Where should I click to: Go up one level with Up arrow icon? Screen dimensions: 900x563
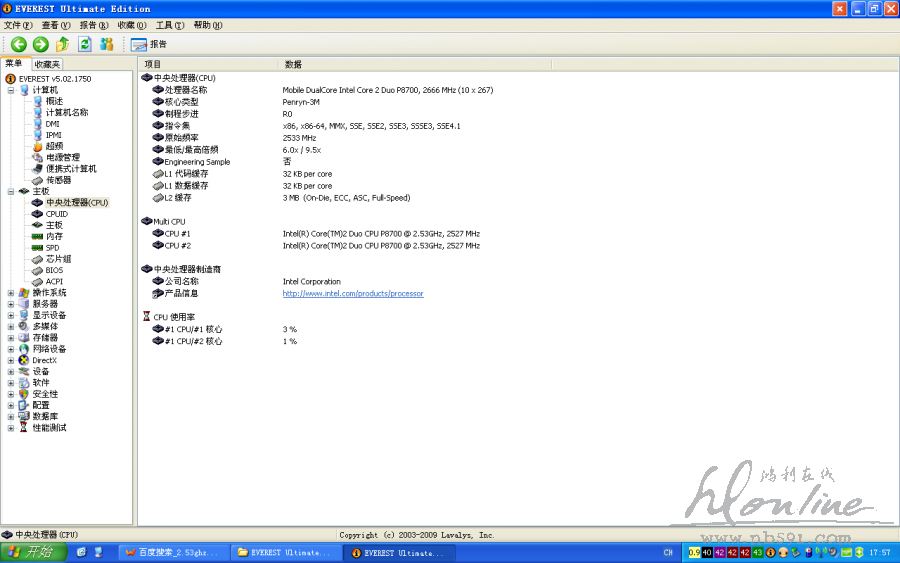[x=63, y=44]
